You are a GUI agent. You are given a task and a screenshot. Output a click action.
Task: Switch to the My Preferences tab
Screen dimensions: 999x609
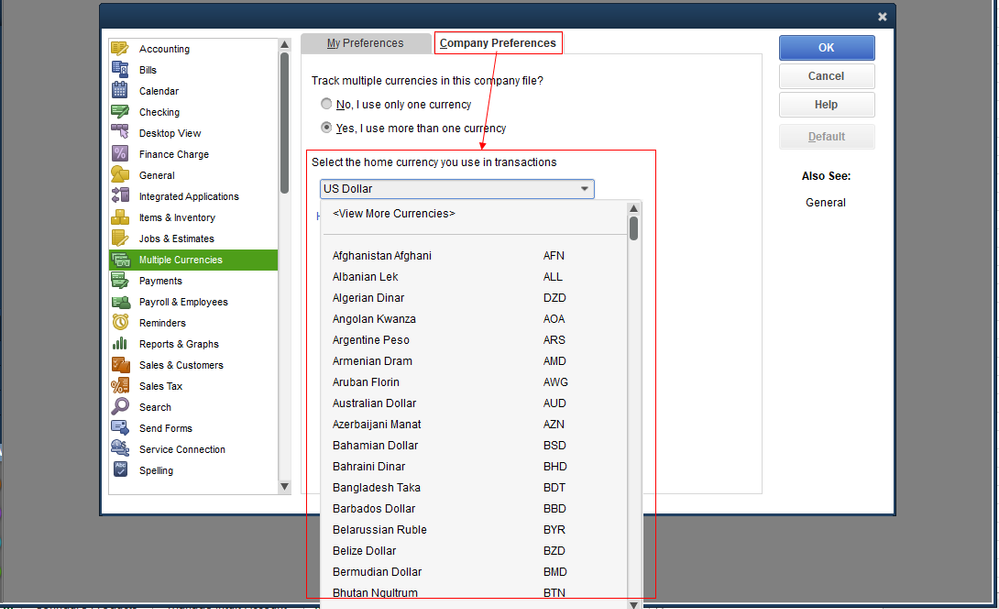(x=365, y=43)
